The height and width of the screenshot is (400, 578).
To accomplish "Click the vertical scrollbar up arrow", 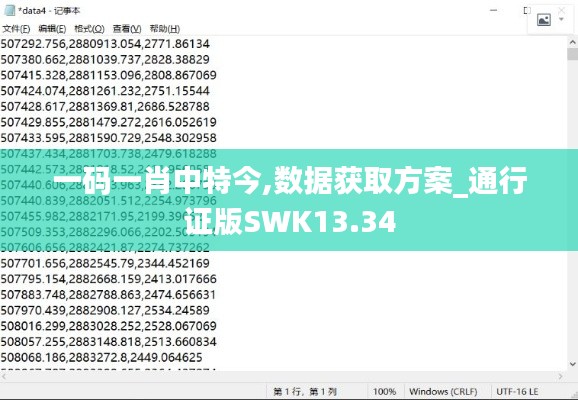I will (572, 42).
